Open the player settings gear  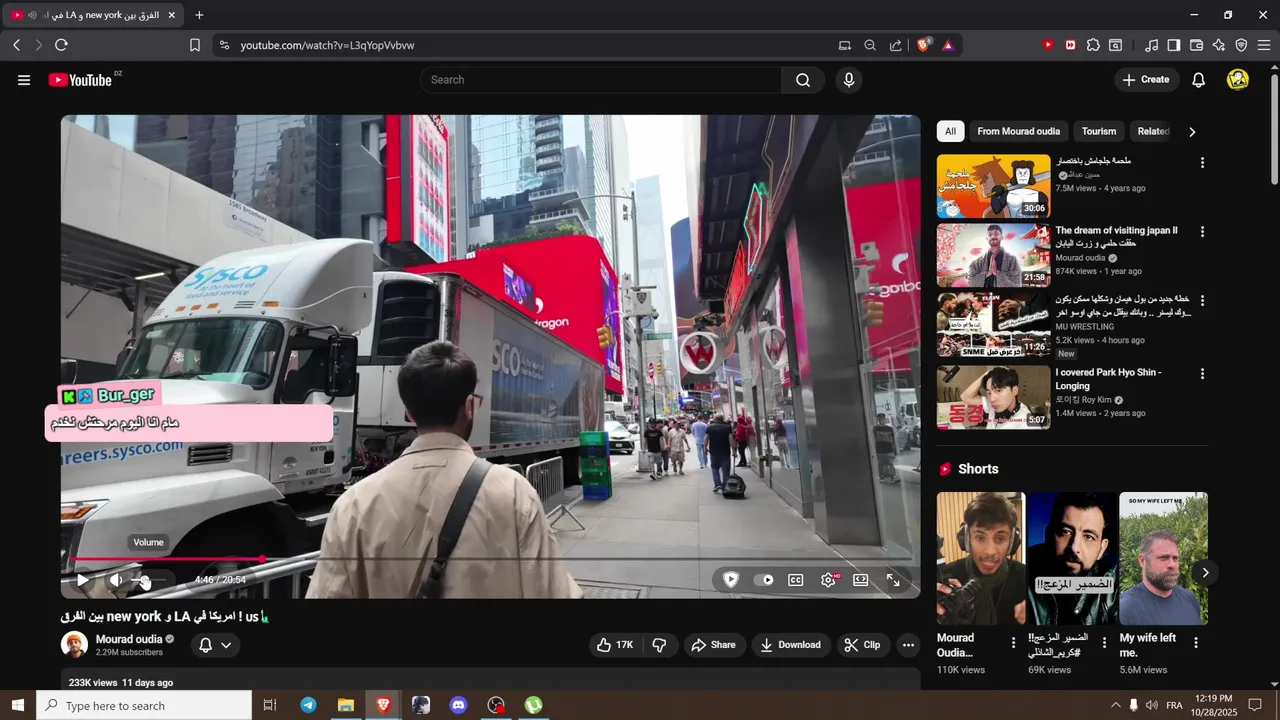[829, 580]
